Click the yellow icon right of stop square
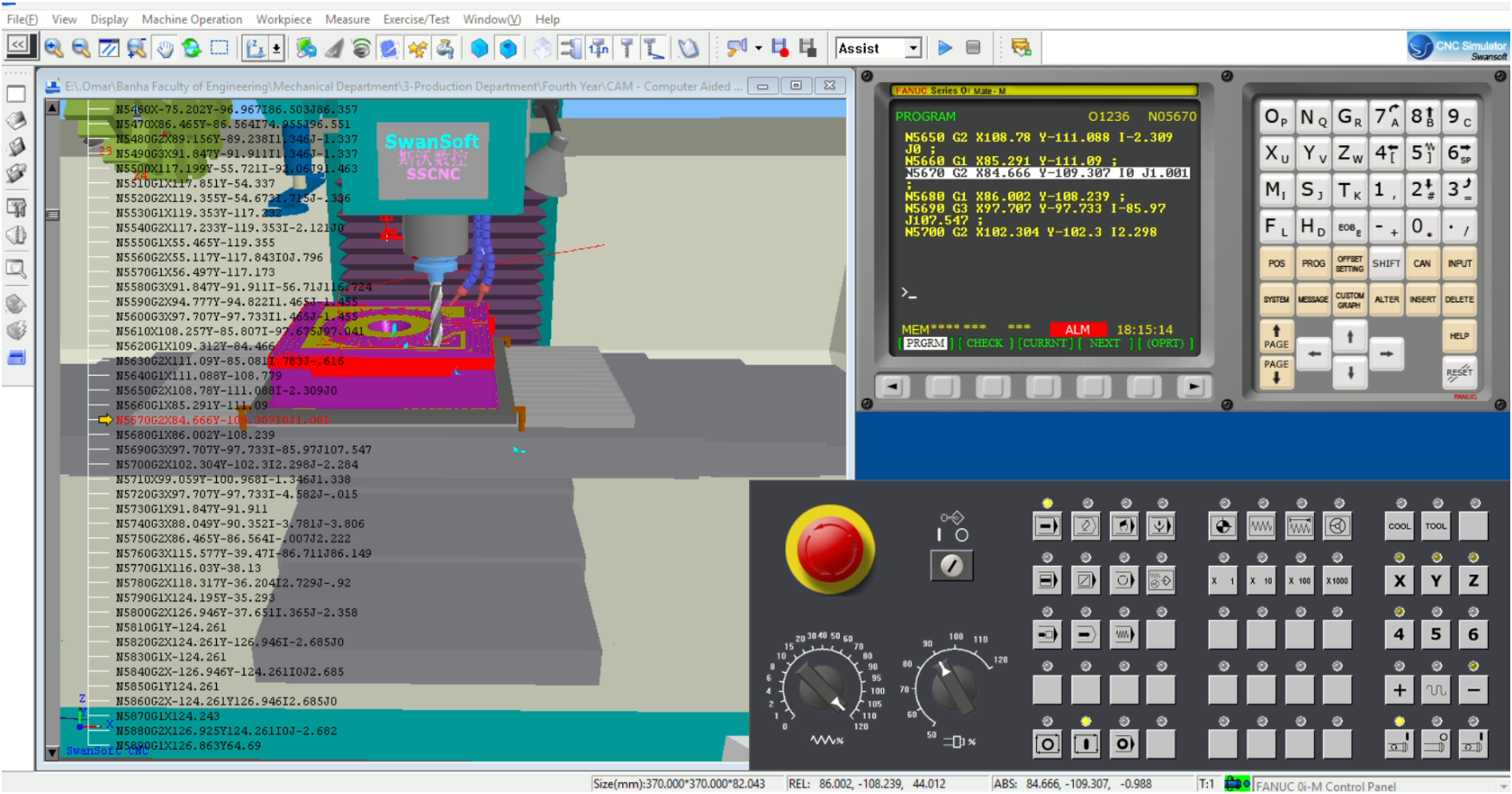 (1020, 48)
